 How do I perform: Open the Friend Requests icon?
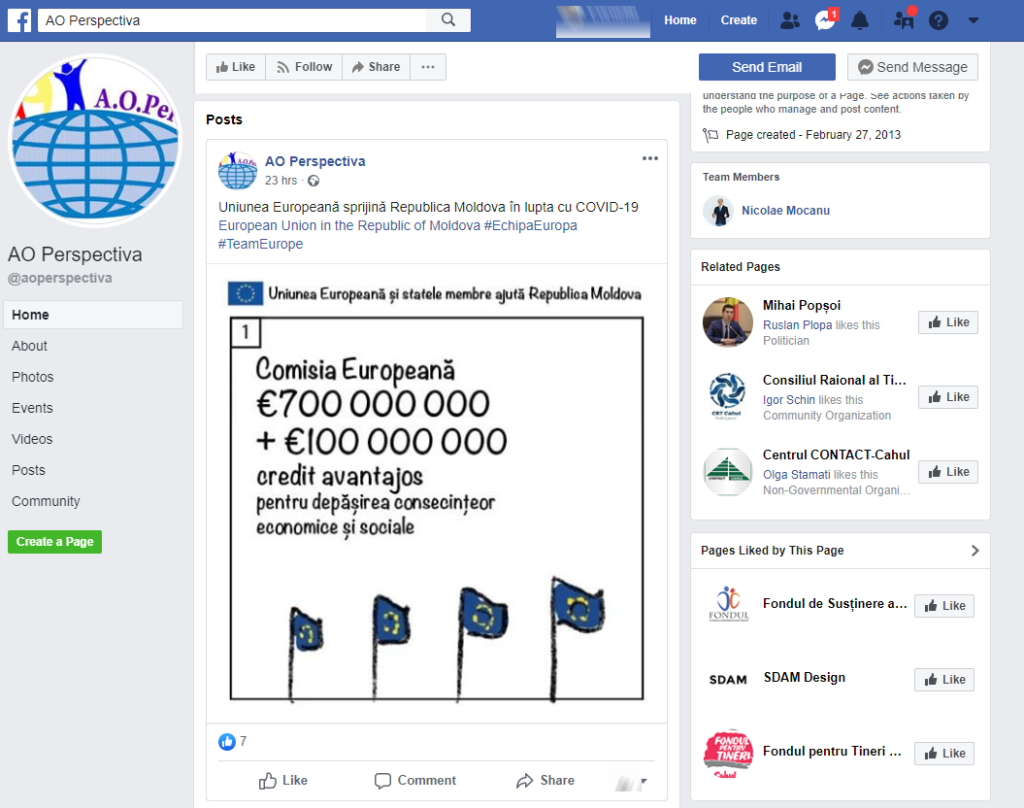coord(790,20)
